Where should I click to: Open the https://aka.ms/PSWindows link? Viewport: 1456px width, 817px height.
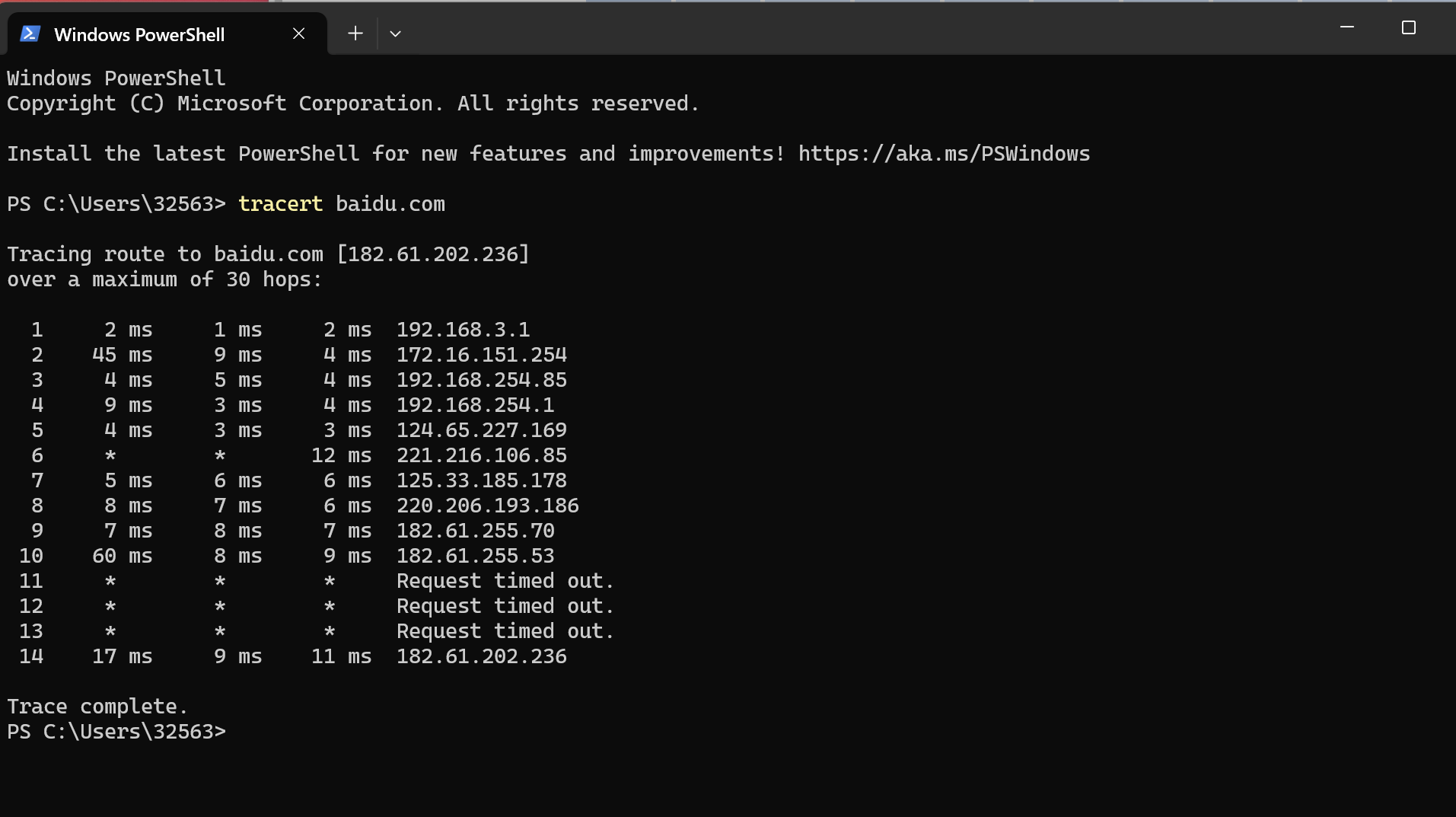(944, 154)
